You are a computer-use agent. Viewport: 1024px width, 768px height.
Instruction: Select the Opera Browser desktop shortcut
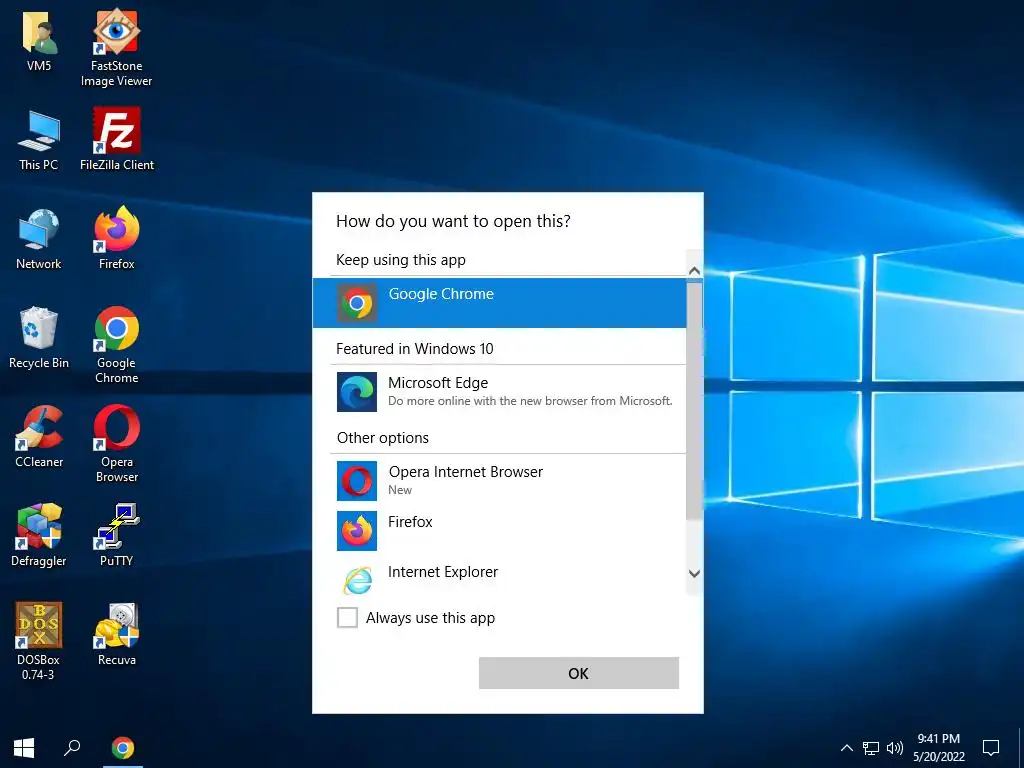tap(117, 443)
